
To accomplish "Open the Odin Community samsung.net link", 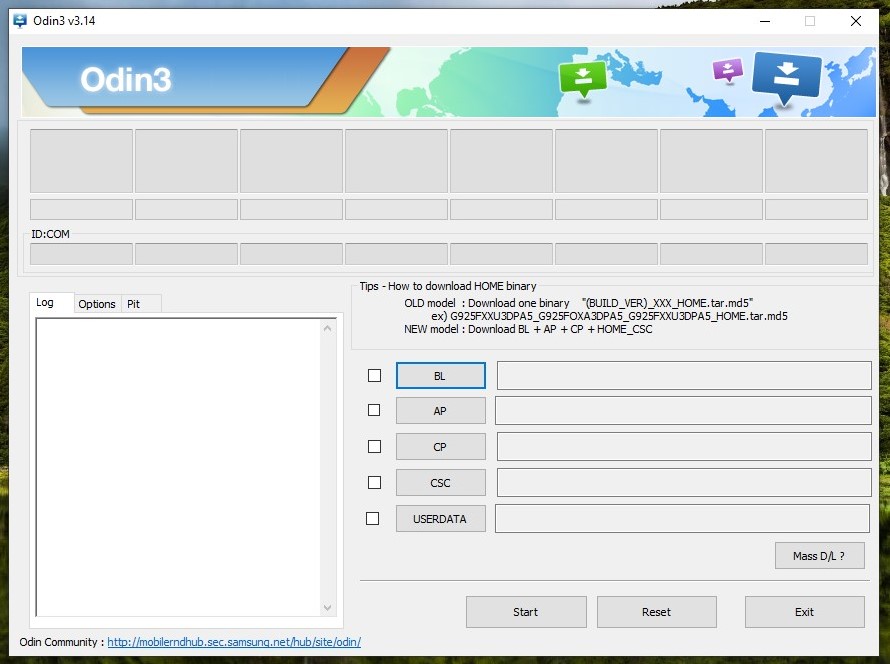I will (x=234, y=642).
